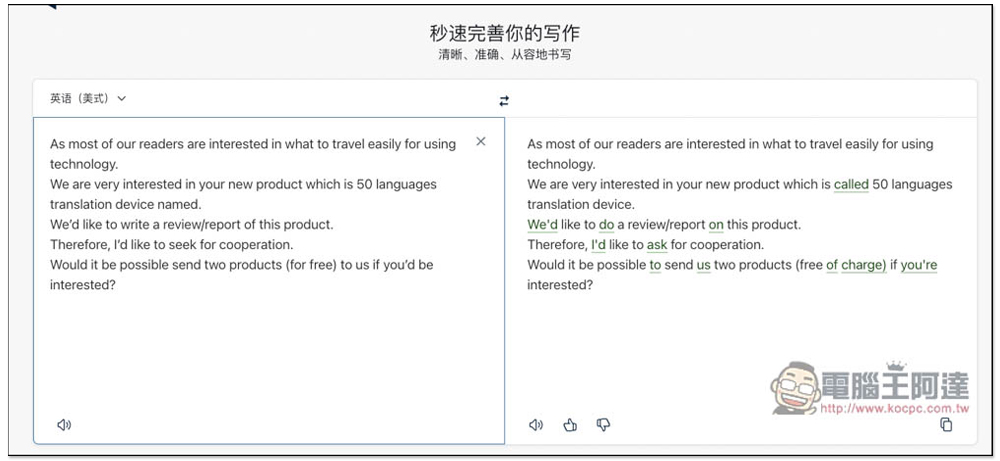Image resolution: width=1000 pixels, height=461 pixels.
Task: Click the underlined phrase "of charge)"
Action: pos(856,265)
